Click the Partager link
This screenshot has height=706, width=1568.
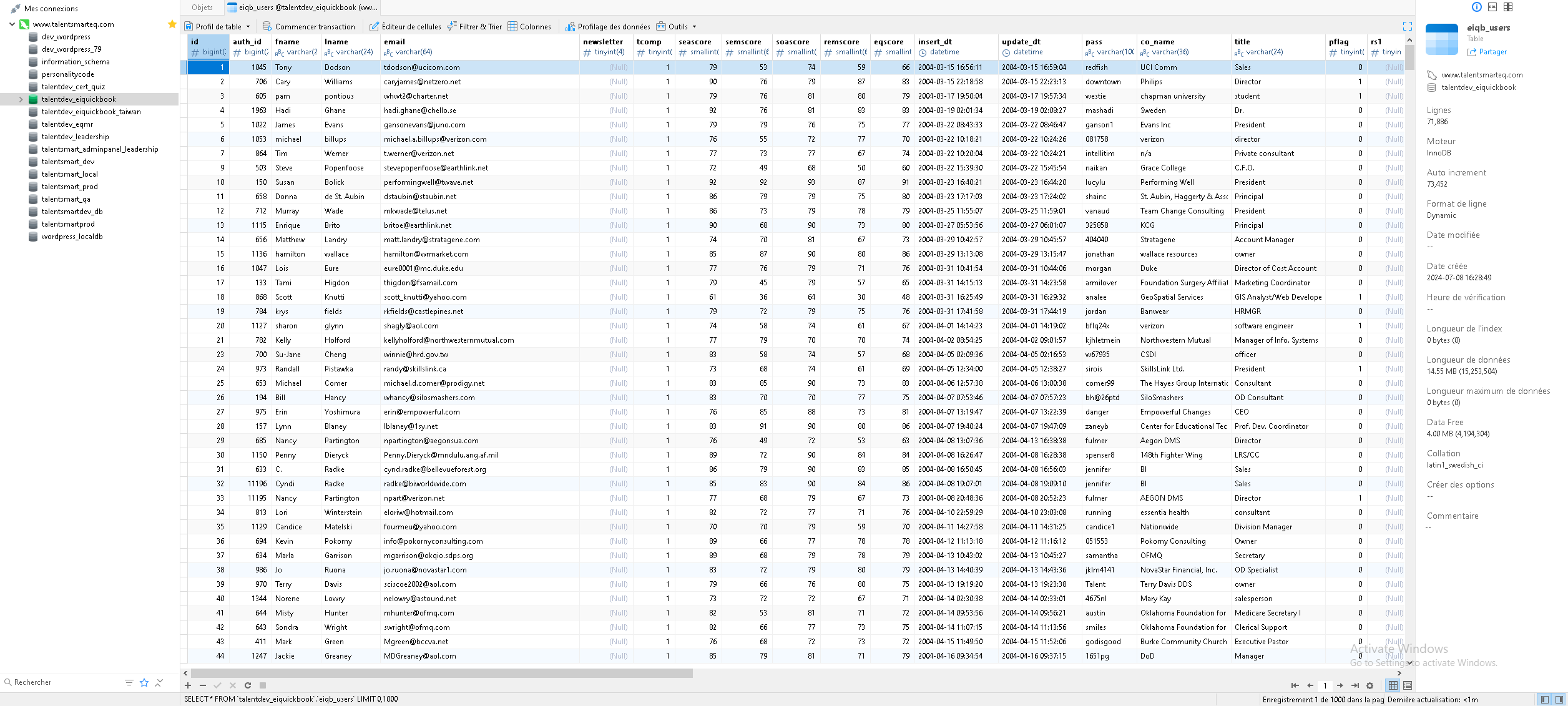coord(1486,52)
